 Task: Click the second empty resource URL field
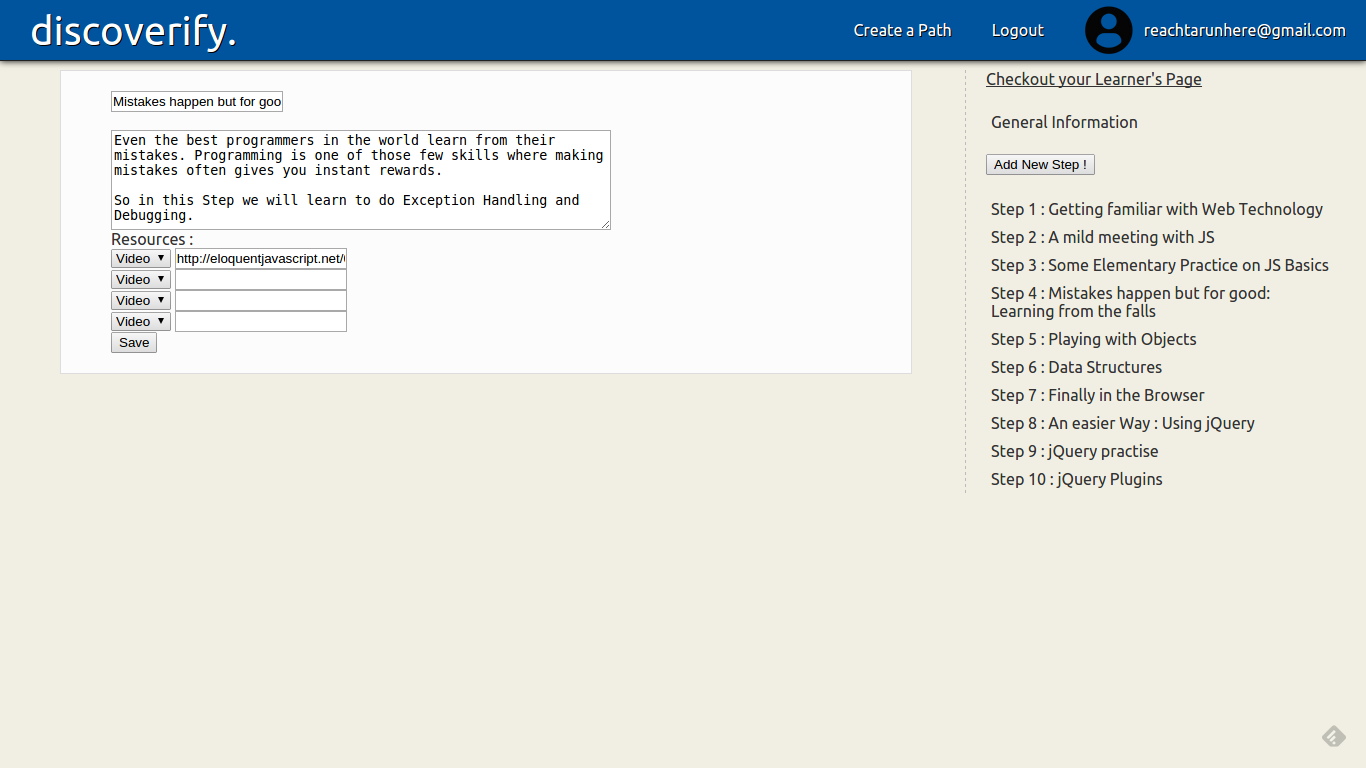[x=261, y=279]
